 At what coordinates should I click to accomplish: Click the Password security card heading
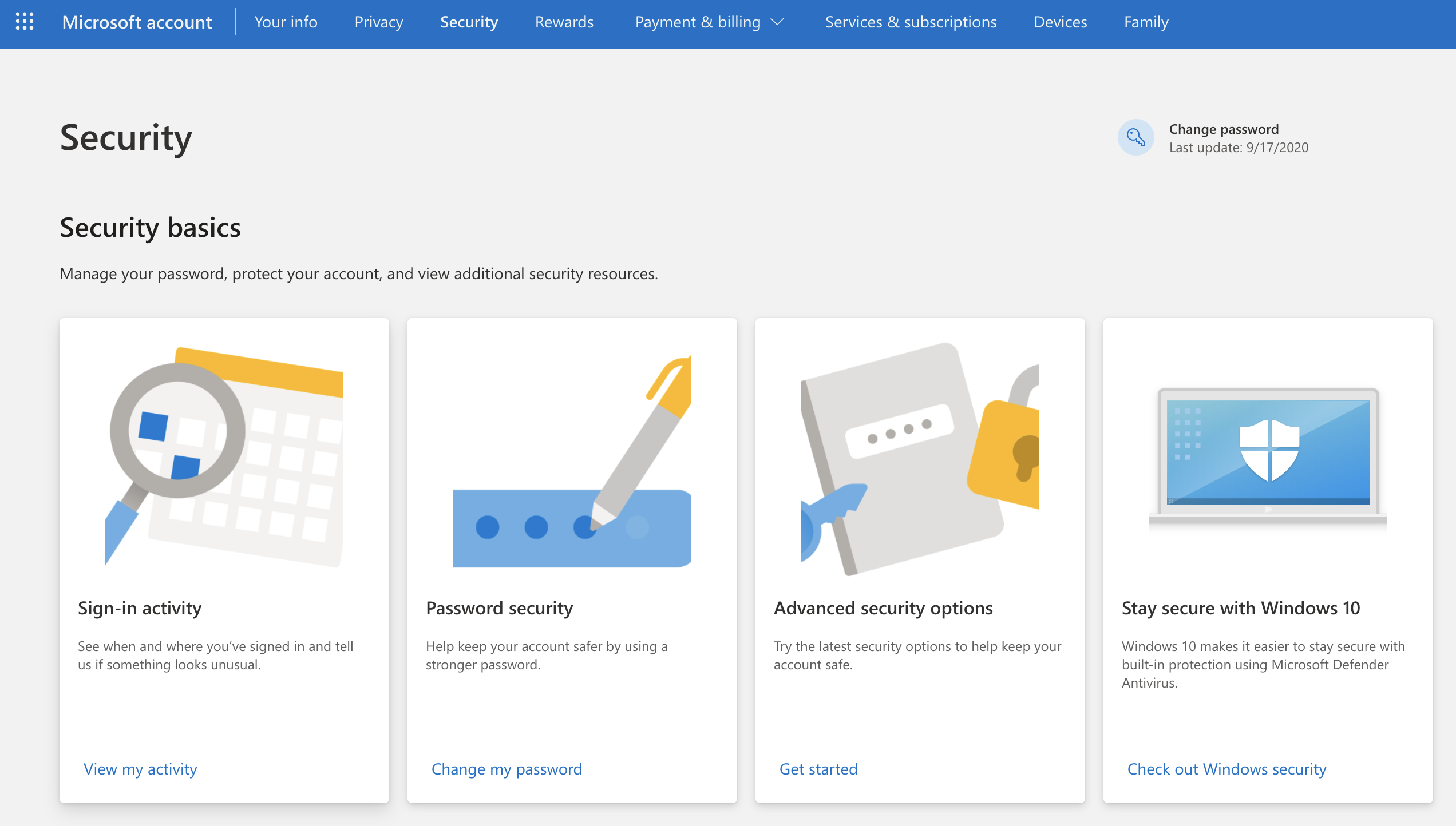tap(499, 608)
